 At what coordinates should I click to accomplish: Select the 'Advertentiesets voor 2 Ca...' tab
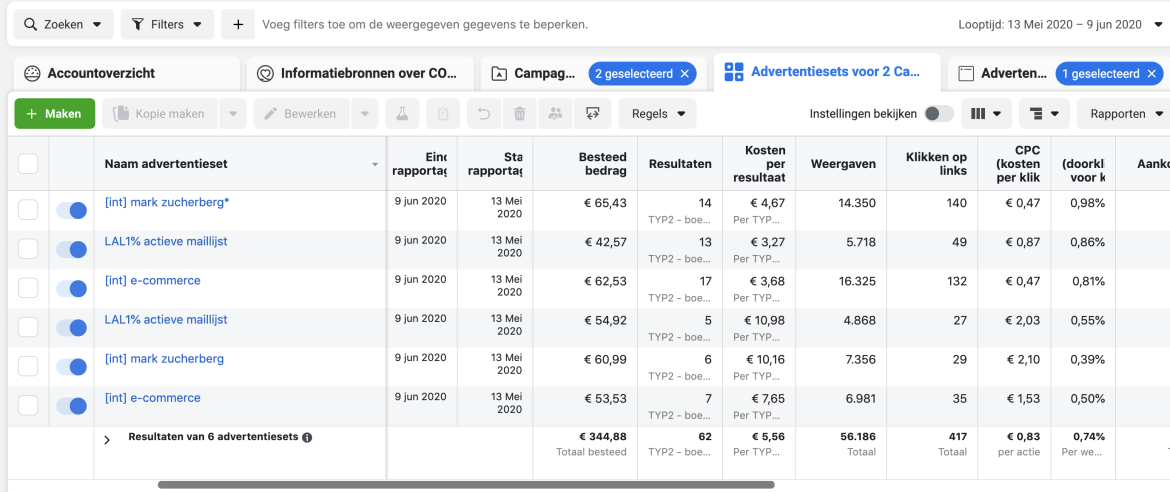(x=827, y=72)
